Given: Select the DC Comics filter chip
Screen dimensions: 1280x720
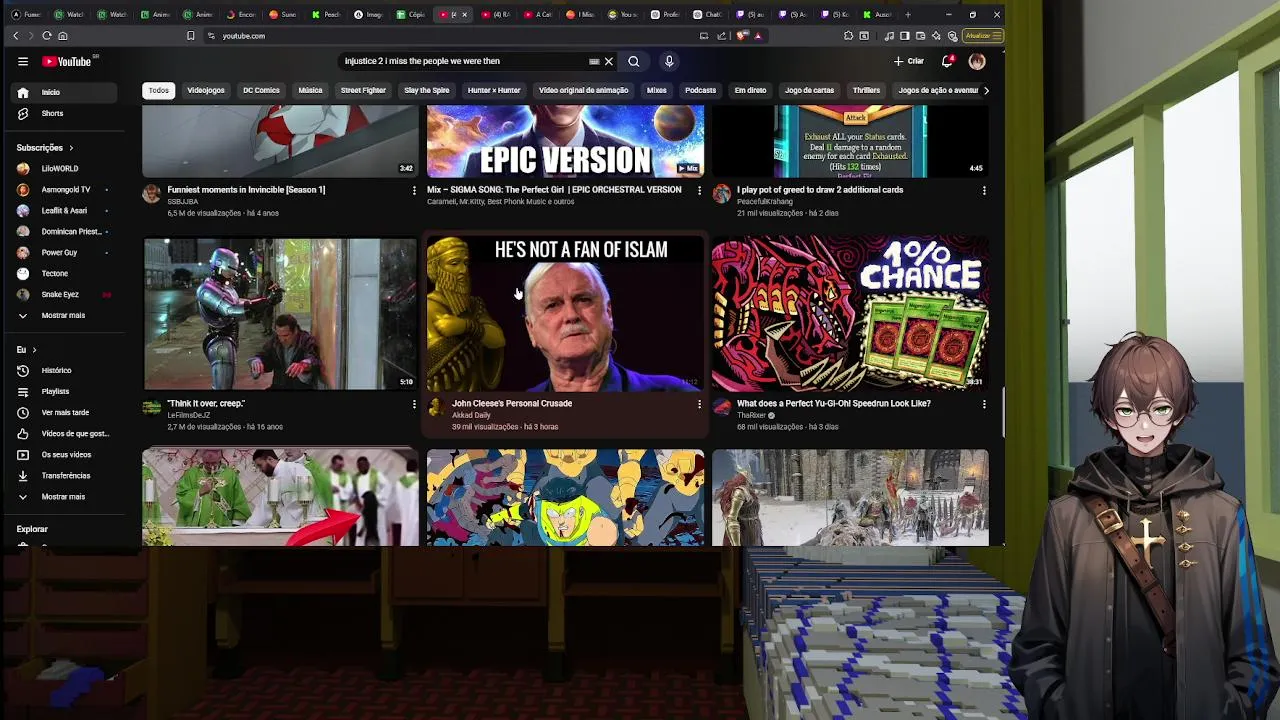Looking at the screenshot, I should (261, 90).
